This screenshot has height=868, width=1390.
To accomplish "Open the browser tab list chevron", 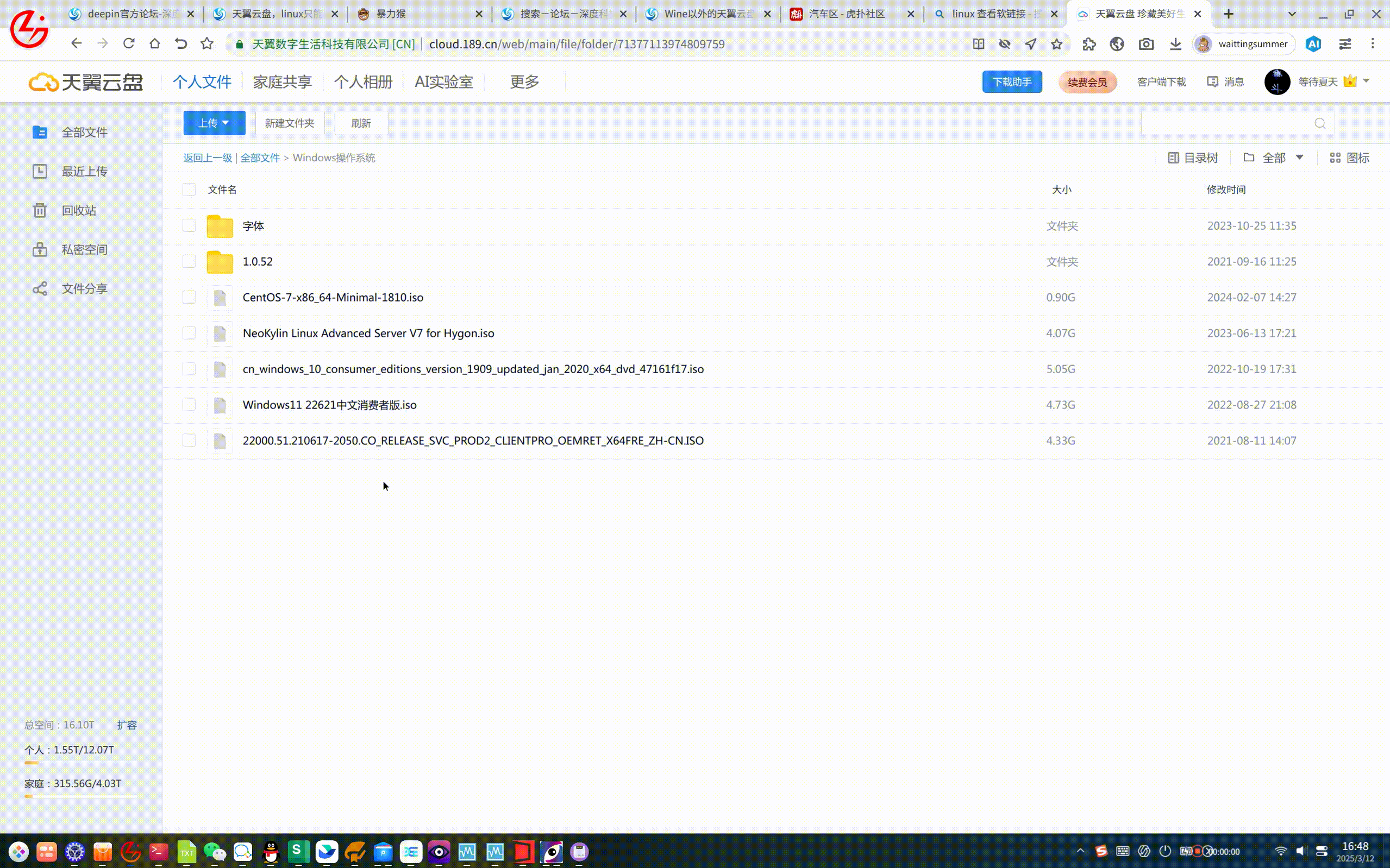I will pos(1292,14).
